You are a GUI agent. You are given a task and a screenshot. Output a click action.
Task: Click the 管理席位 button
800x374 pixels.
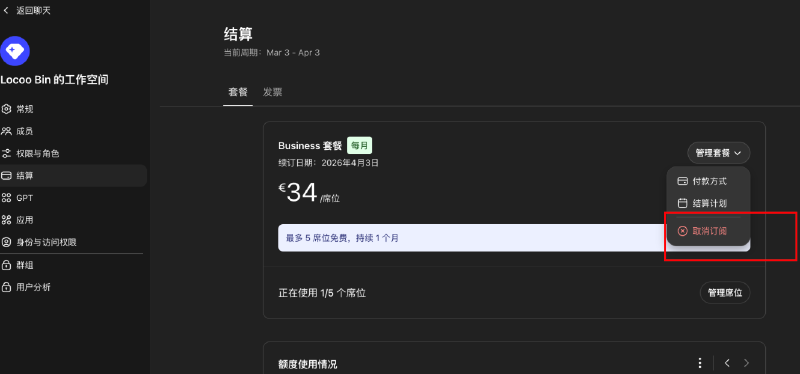click(x=724, y=293)
